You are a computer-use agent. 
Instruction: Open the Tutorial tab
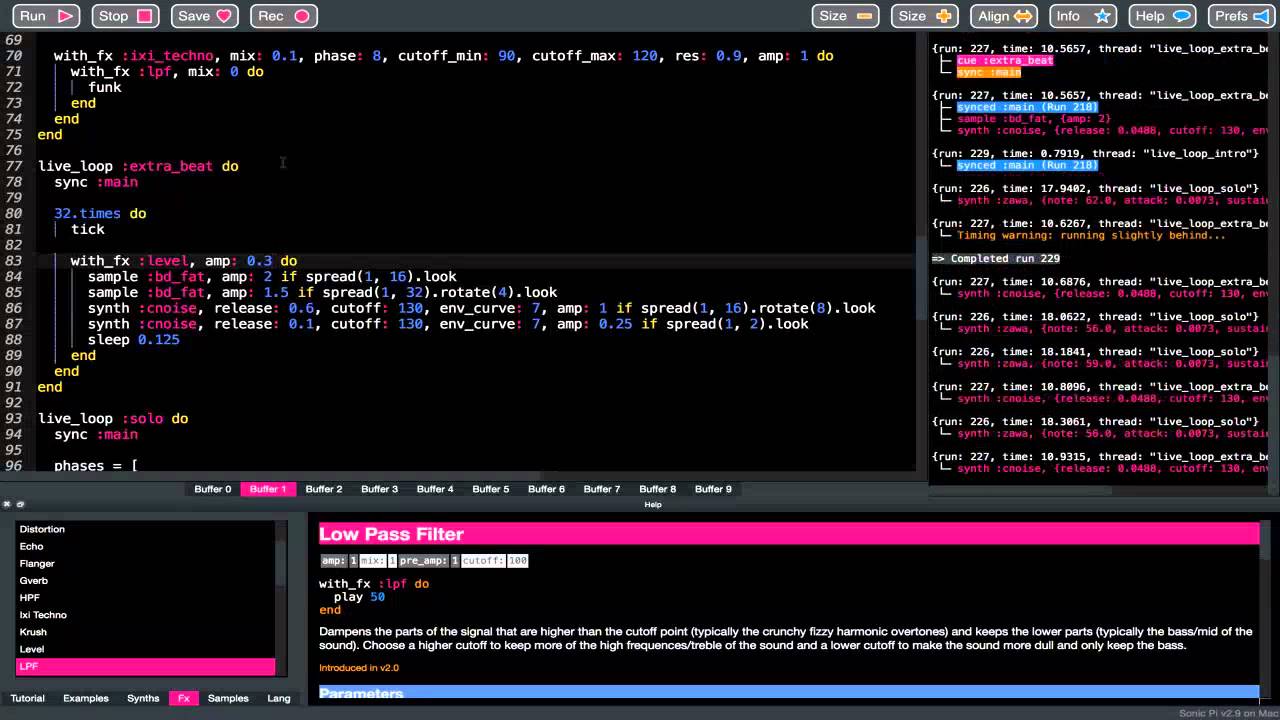[27, 698]
